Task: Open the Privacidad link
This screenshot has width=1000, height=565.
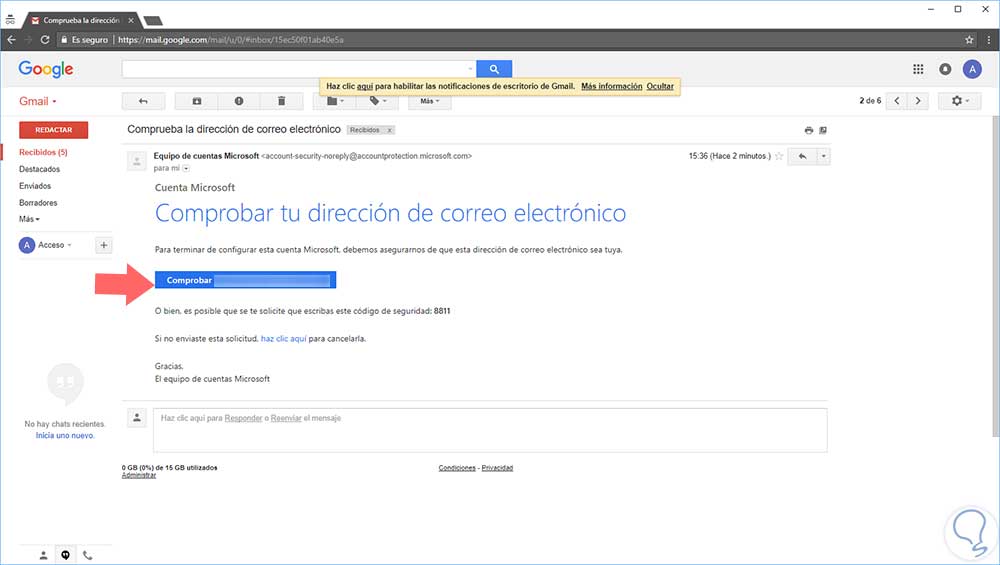Action: point(497,468)
